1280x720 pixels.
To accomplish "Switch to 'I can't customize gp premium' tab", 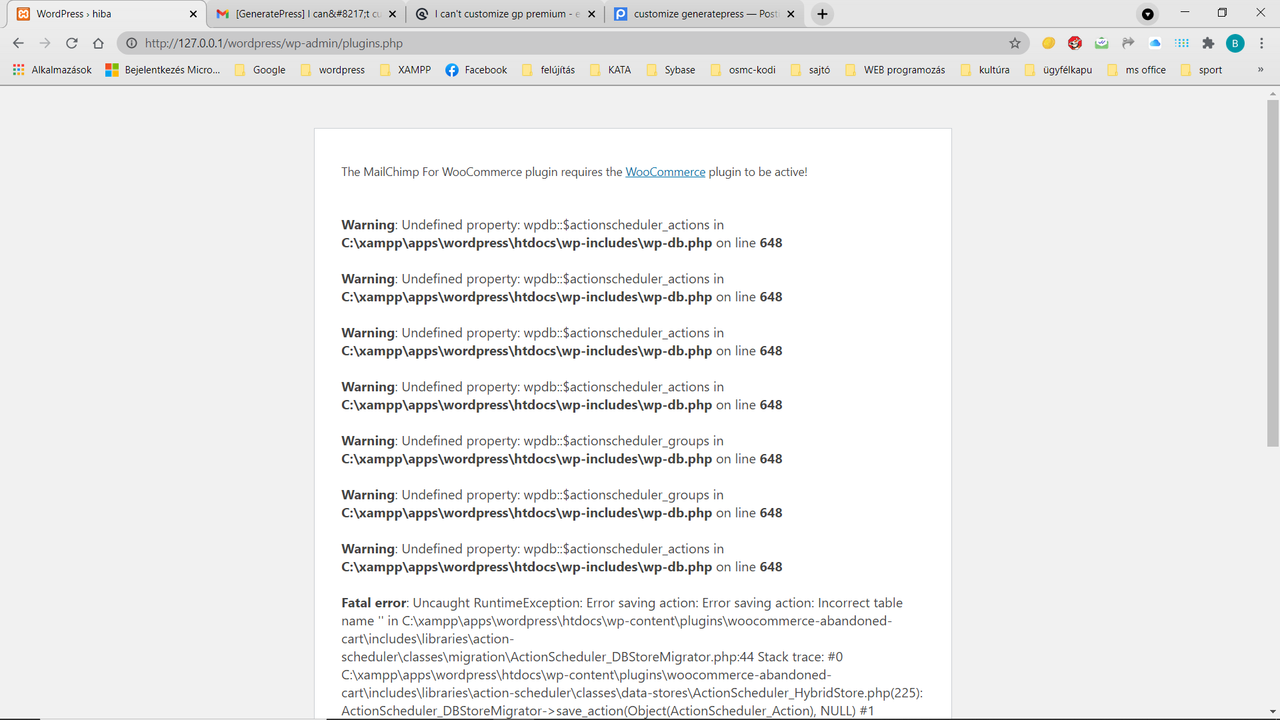I will click(x=506, y=14).
